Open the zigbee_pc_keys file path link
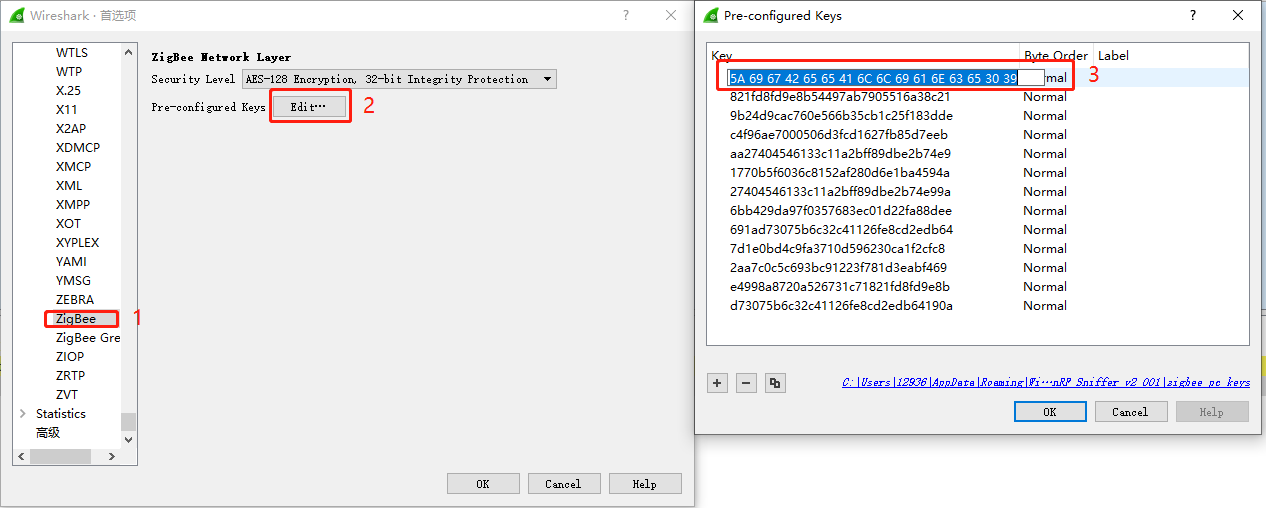The width and height of the screenshot is (1266, 508). (x=1046, y=382)
